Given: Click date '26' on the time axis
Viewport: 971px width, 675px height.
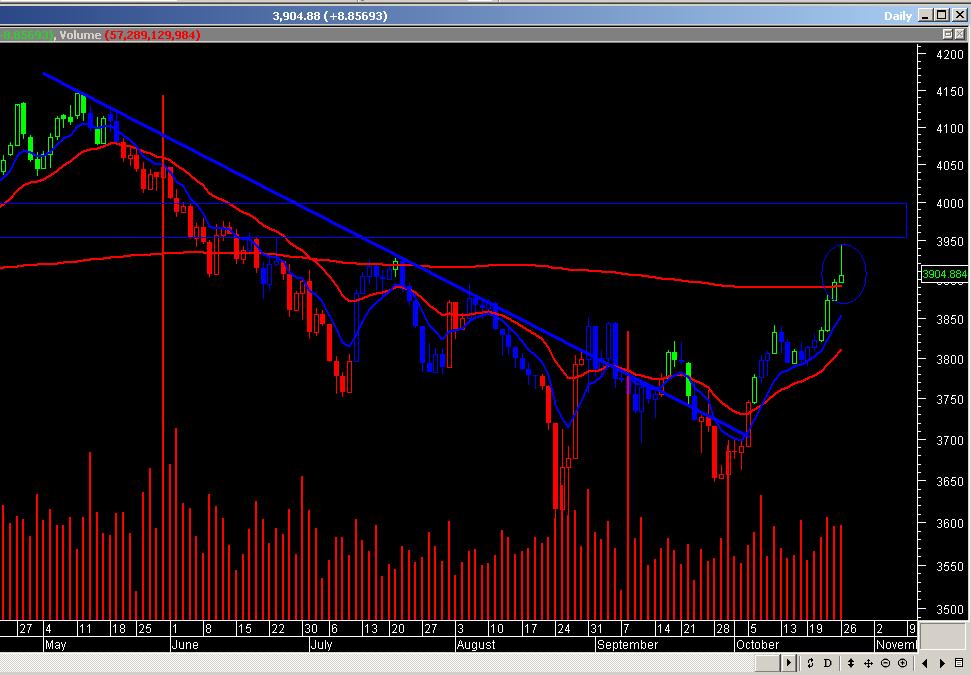Looking at the screenshot, I should point(849,629).
